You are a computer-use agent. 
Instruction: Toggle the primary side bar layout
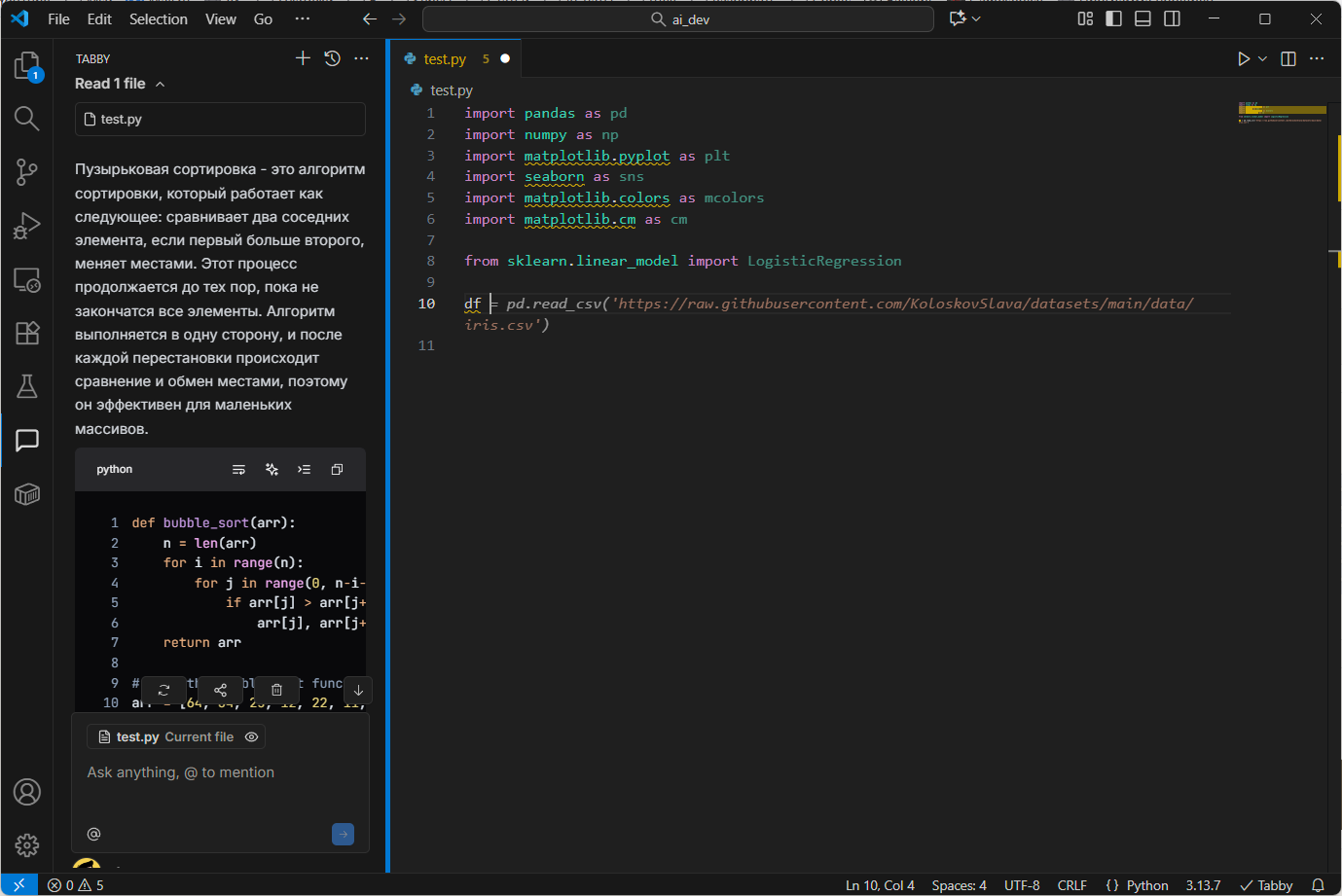pyautogui.click(x=1113, y=18)
